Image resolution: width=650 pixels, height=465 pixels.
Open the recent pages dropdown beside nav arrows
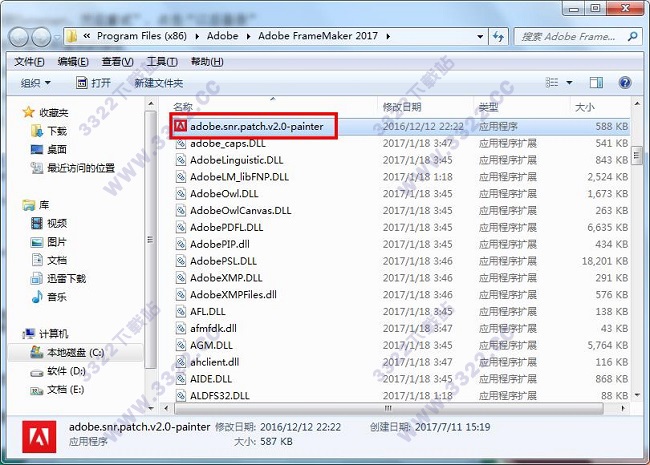click(57, 37)
